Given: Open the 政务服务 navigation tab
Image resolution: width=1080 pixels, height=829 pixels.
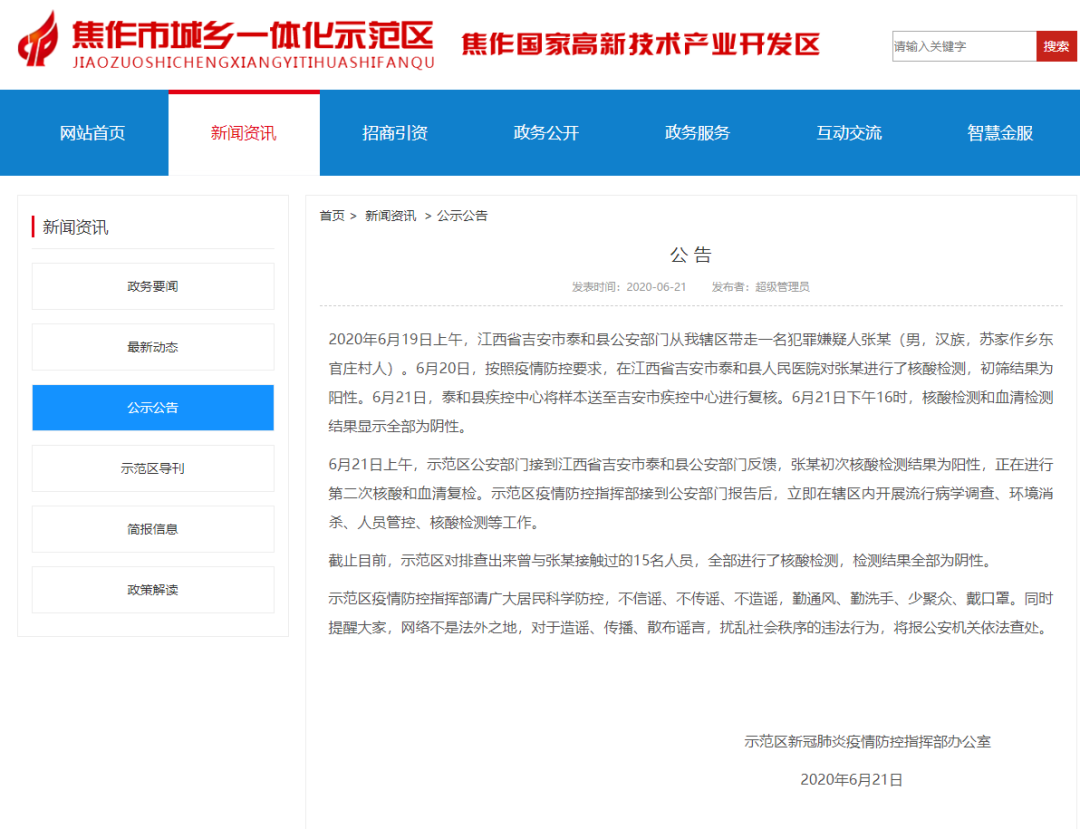Looking at the screenshot, I should pos(697,133).
